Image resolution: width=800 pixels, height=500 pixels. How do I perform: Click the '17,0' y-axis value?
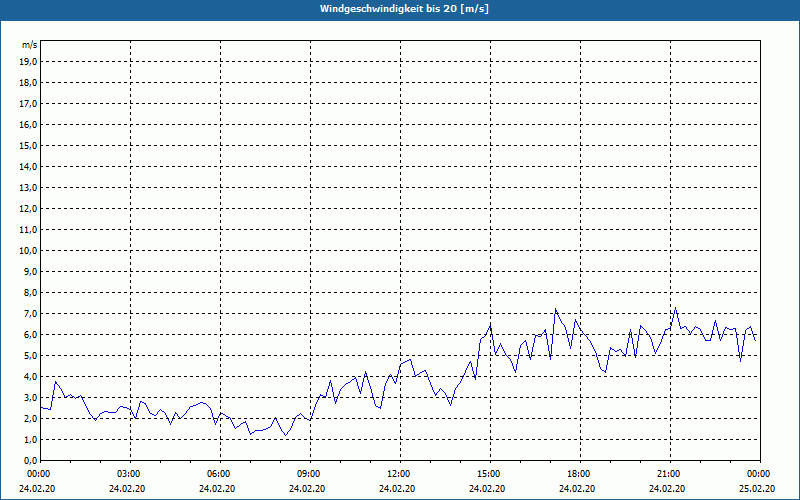coord(29,104)
